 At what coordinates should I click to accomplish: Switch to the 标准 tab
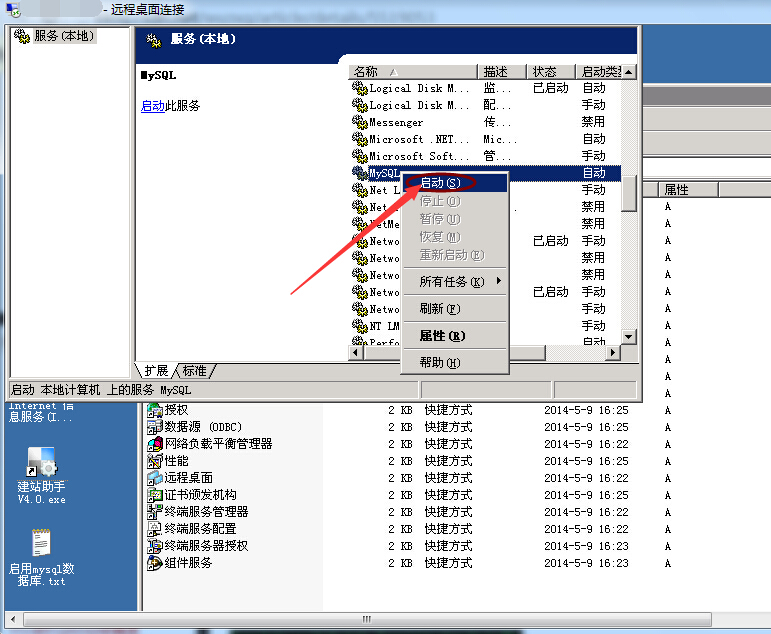[x=195, y=371]
